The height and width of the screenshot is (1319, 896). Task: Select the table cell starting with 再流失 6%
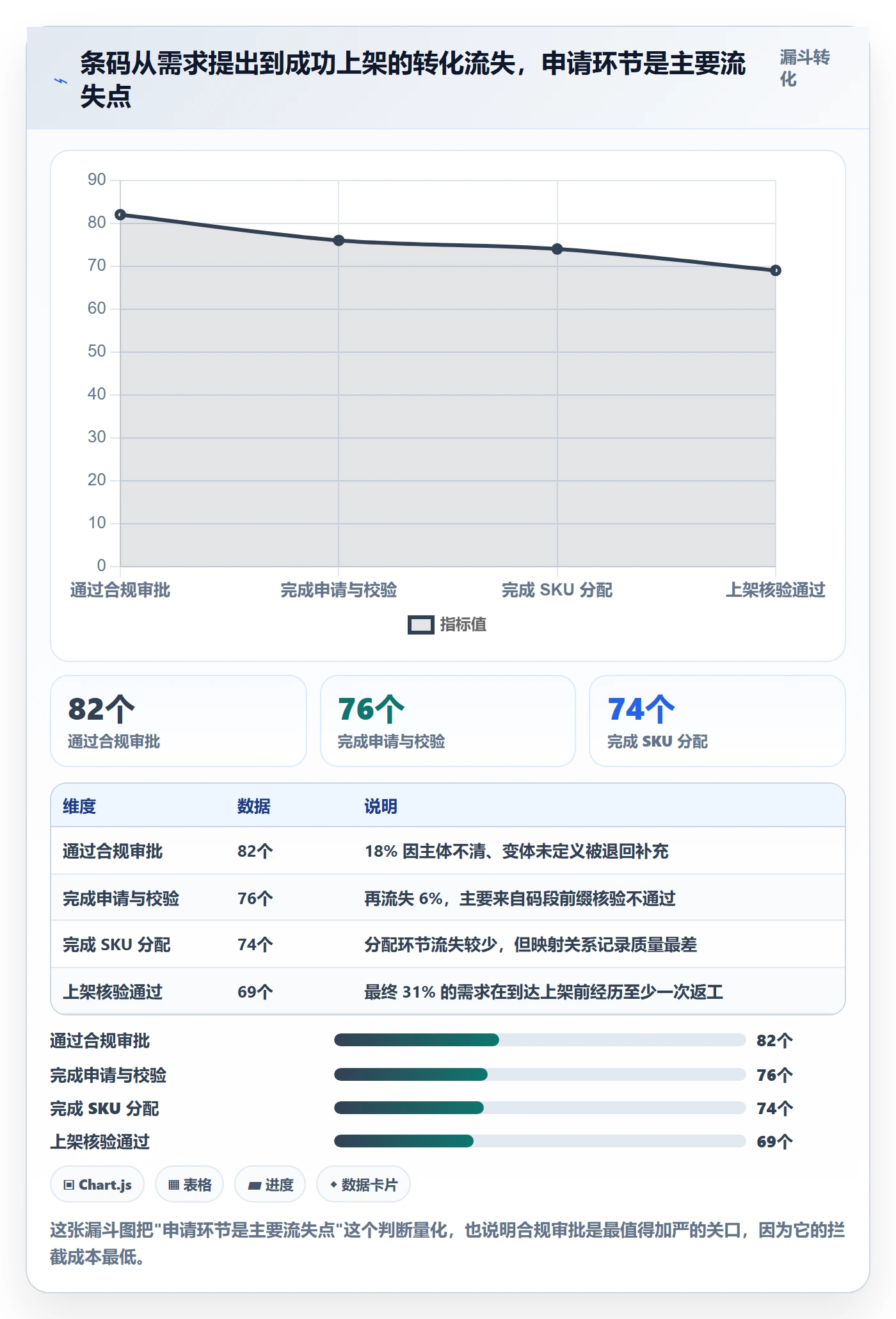(520, 898)
